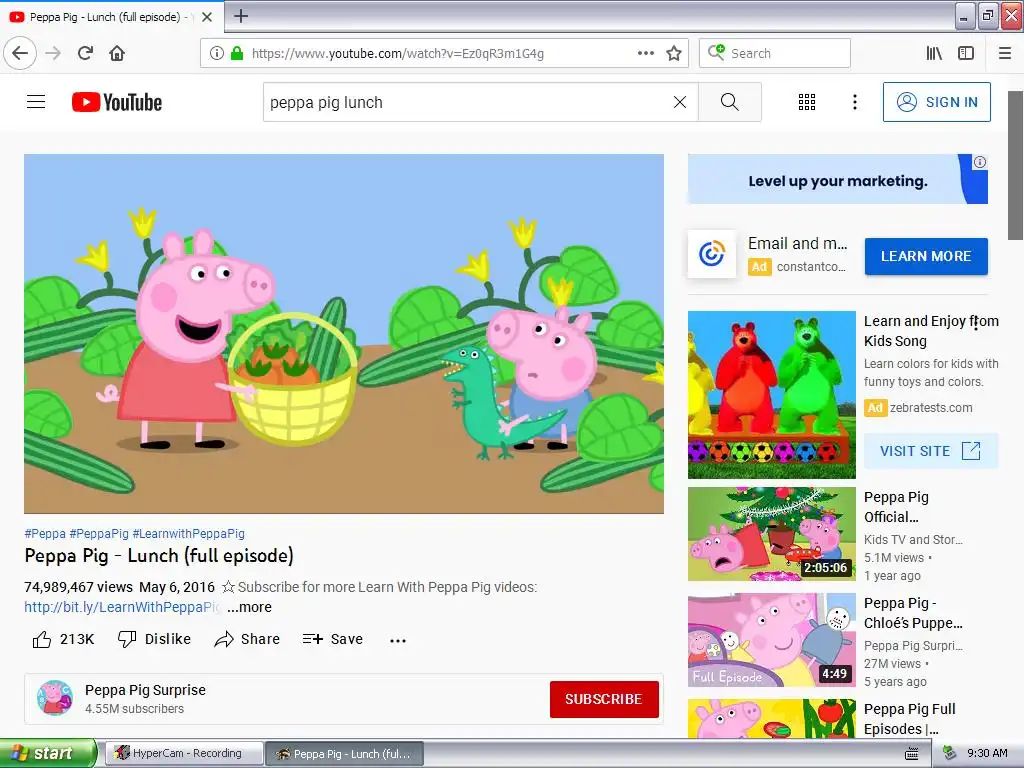
Task: Open the bit.ly LearnWithPeppaPig link
Action: pyautogui.click(x=122, y=607)
